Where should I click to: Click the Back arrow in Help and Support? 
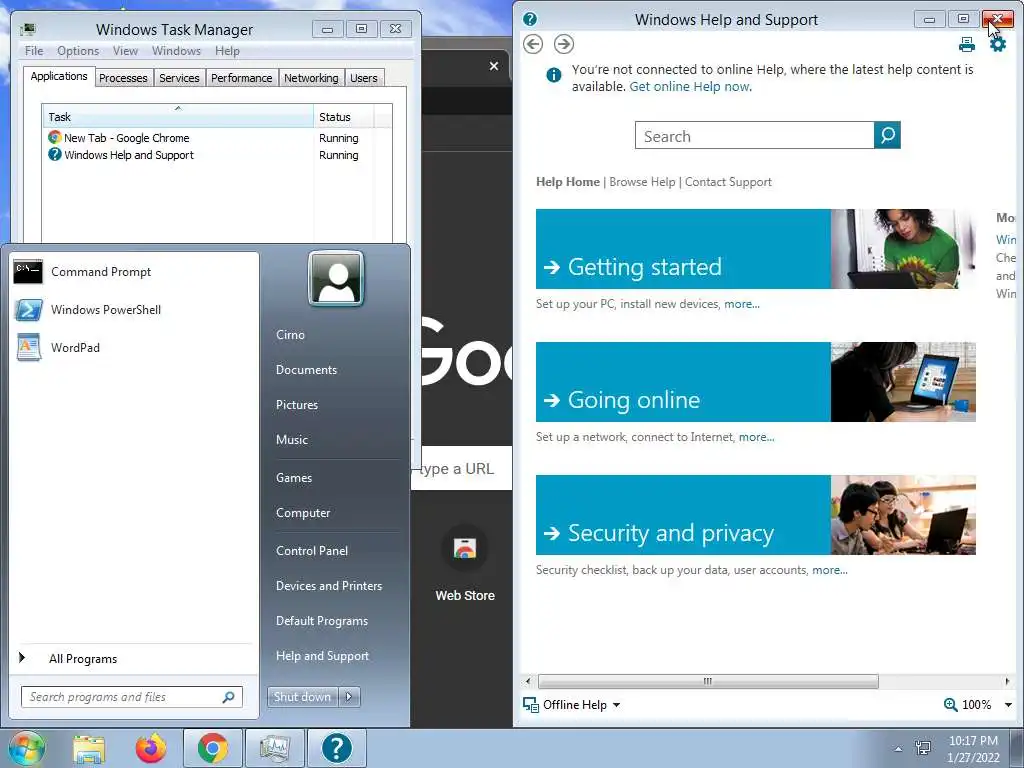pos(533,44)
